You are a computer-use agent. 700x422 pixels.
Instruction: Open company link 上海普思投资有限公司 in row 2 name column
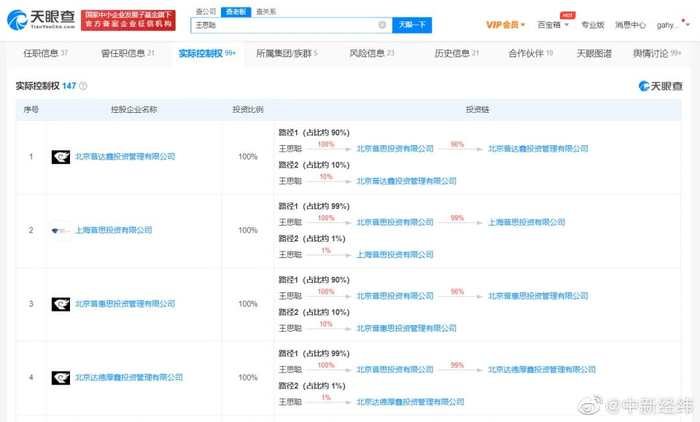tap(114, 230)
